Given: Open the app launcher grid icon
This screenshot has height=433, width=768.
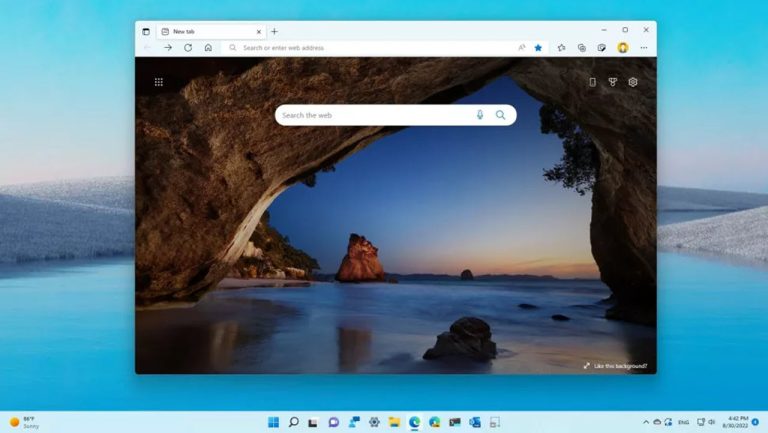Looking at the screenshot, I should click(x=159, y=82).
